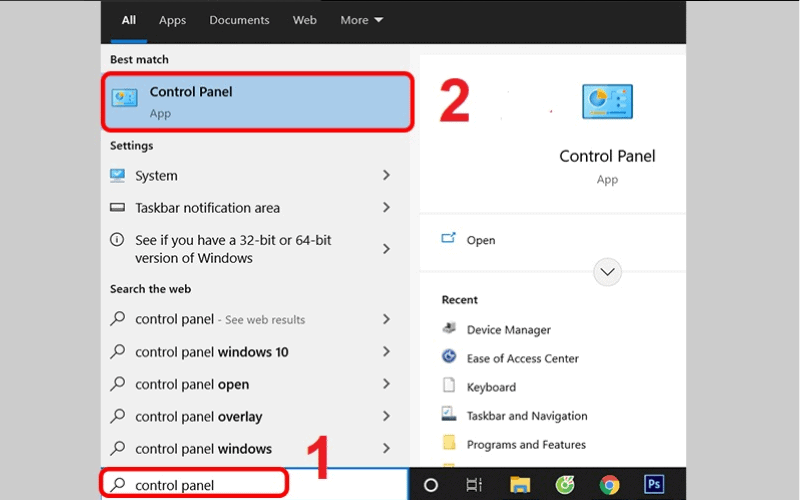Open Taskbar and Navigation recent item
Screen dimensions: 800x500
pos(526,416)
